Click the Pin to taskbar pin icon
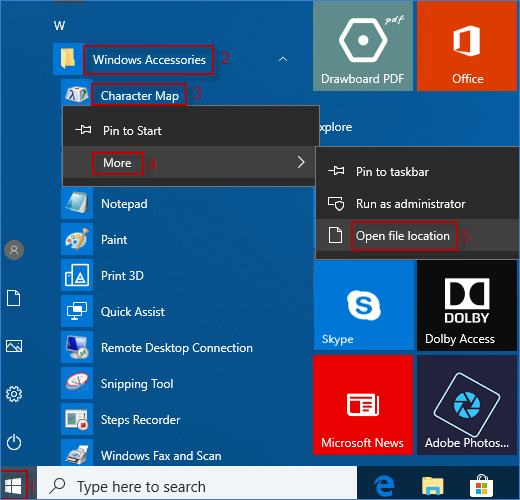The height and width of the screenshot is (500, 520). (336, 171)
